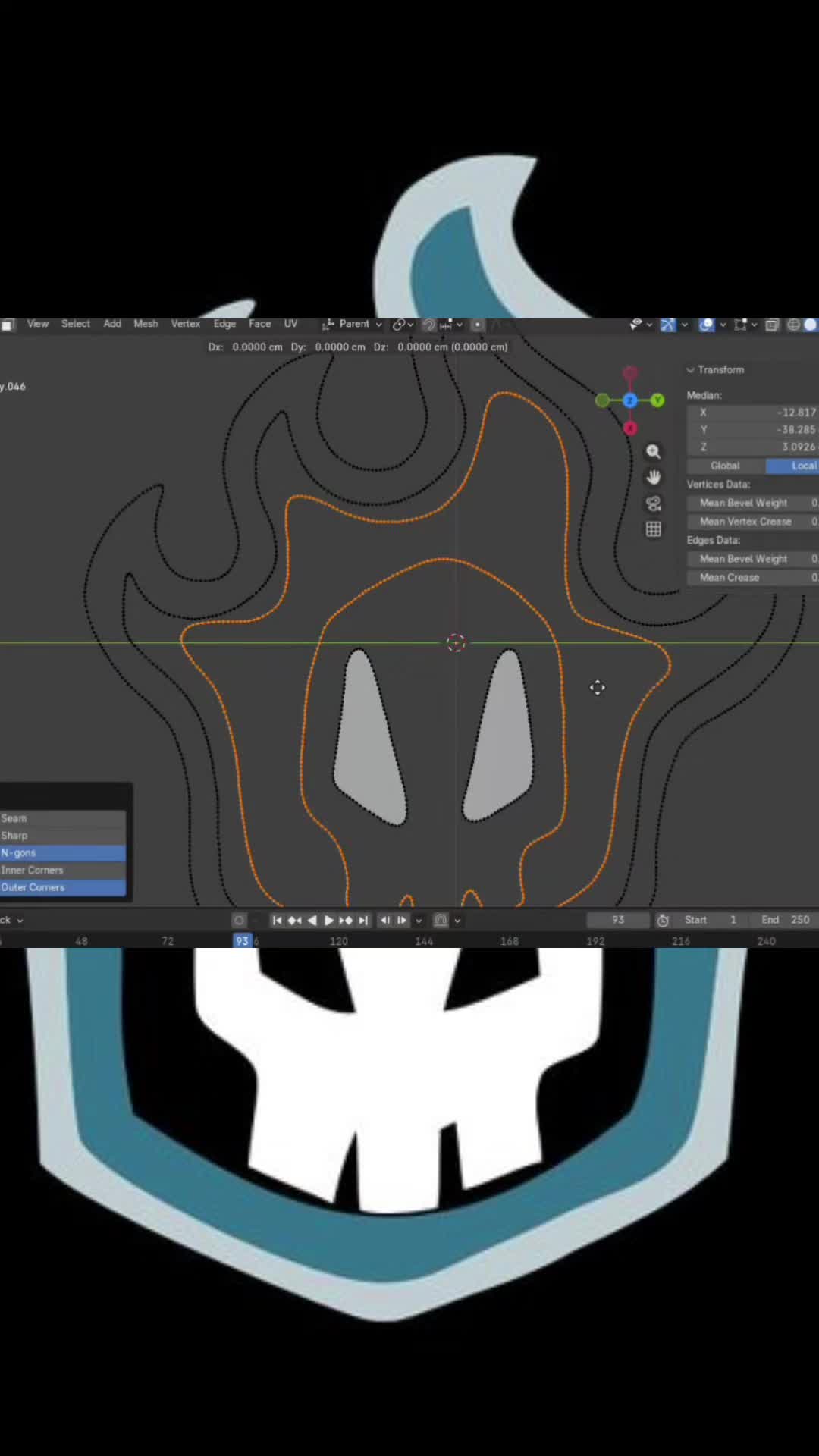Click the Inner Corners option
The height and width of the screenshot is (1456, 819).
coord(62,871)
